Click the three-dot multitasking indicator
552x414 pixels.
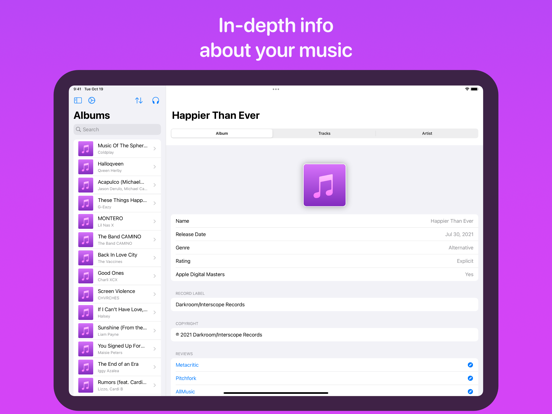coord(276,89)
